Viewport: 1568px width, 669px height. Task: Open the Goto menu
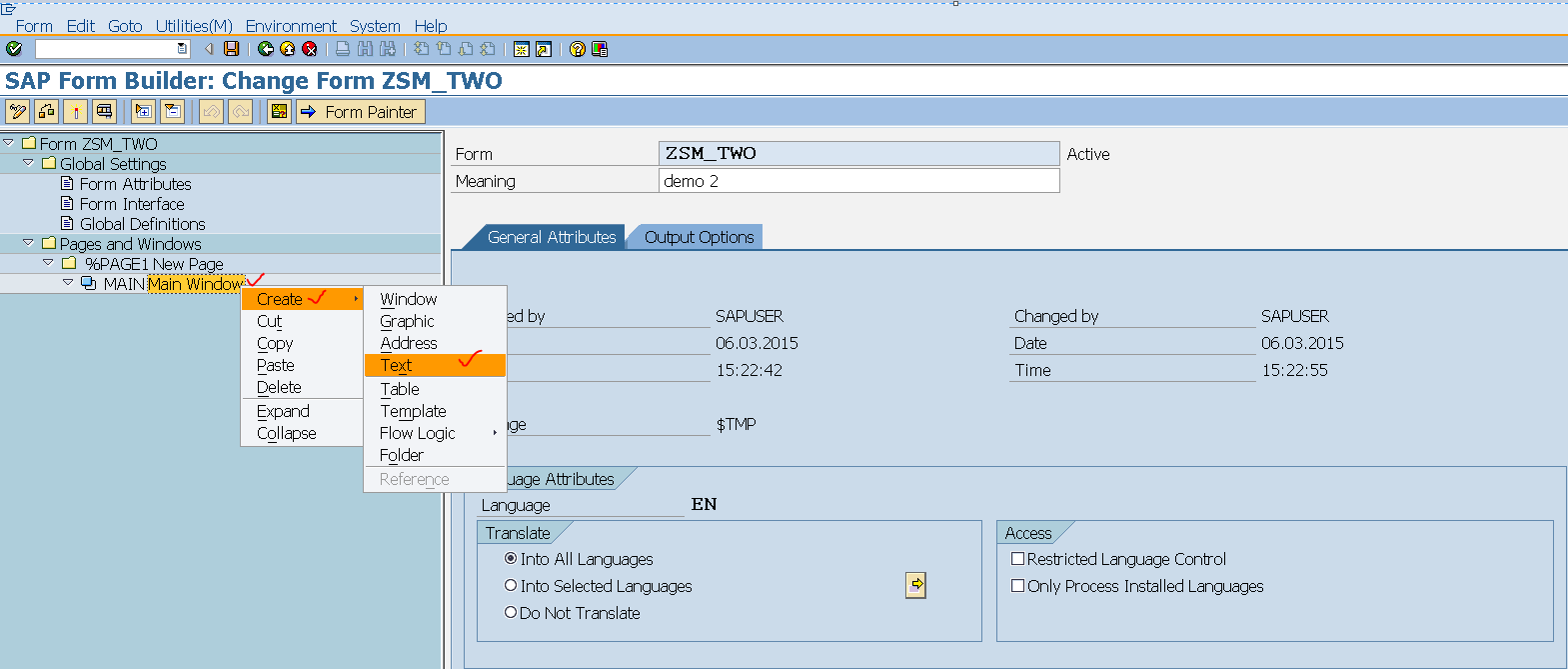coord(125,26)
